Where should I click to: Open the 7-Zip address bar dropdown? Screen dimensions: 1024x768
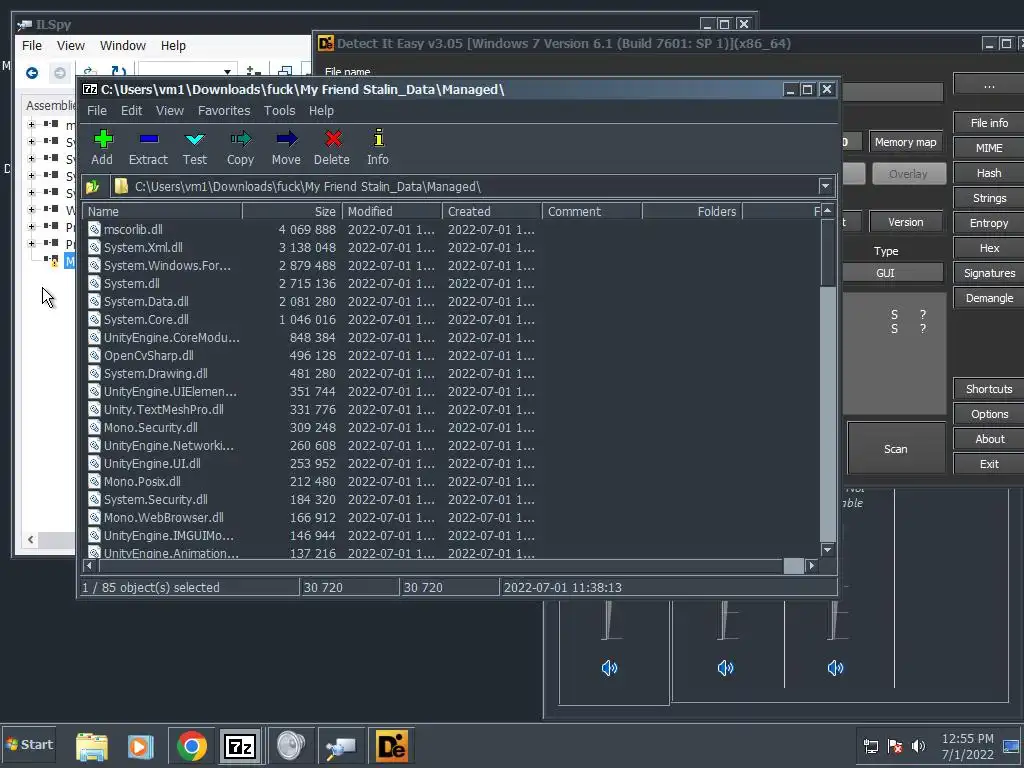pos(825,186)
